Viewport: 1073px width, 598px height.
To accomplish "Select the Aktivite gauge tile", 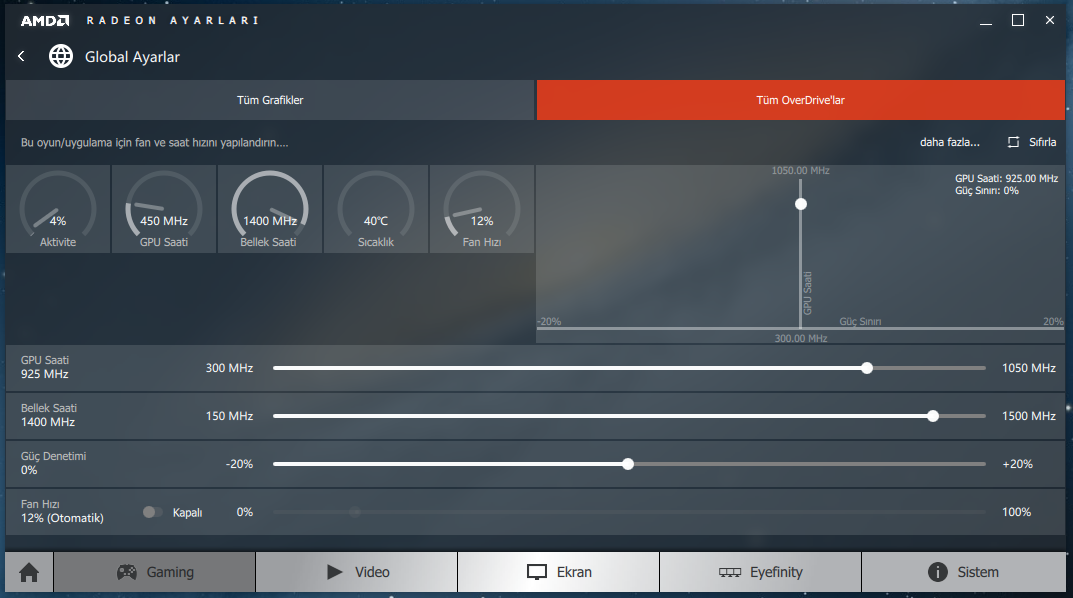I will click(x=58, y=209).
